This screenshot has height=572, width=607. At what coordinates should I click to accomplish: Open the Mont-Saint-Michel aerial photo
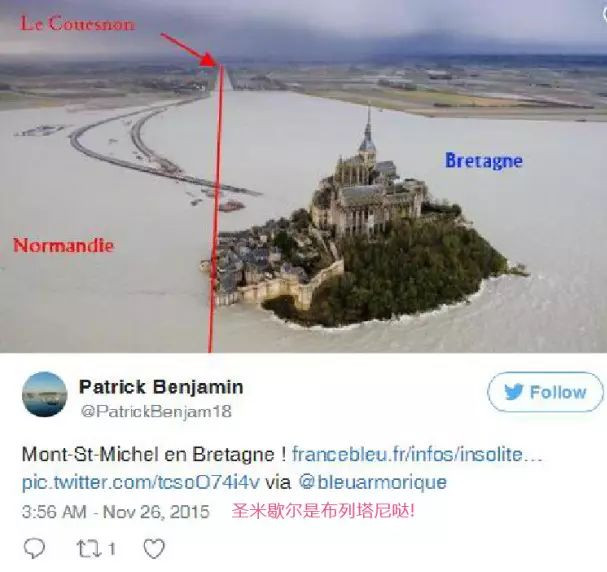[304, 176]
